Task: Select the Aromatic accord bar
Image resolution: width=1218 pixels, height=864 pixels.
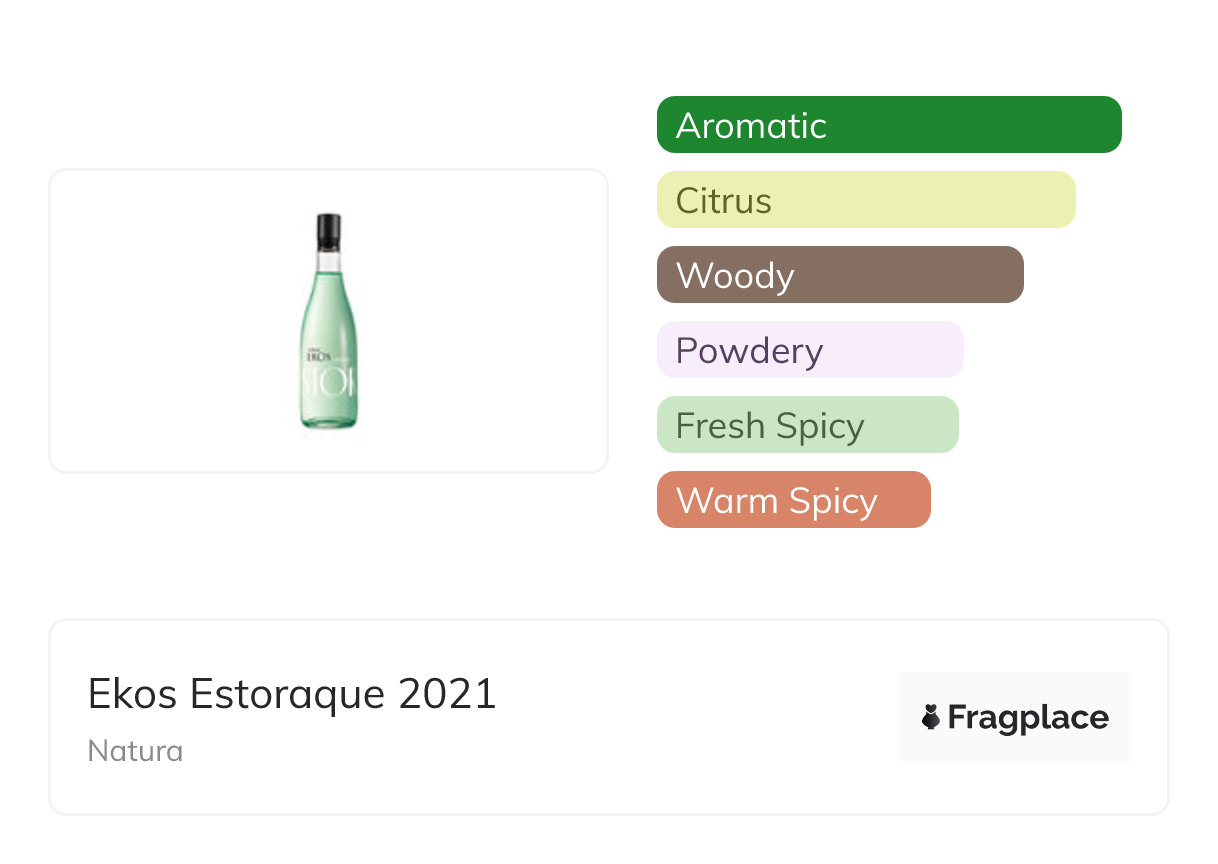Action: click(x=888, y=125)
